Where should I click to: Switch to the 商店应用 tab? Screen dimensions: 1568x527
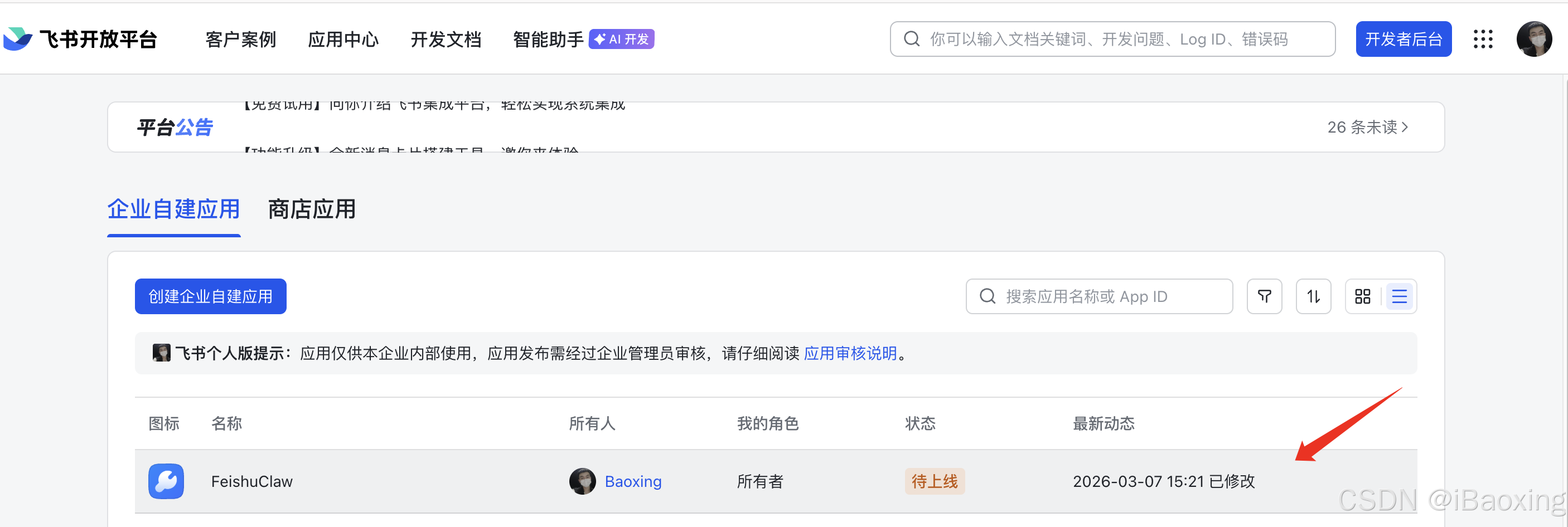[311, 209]
